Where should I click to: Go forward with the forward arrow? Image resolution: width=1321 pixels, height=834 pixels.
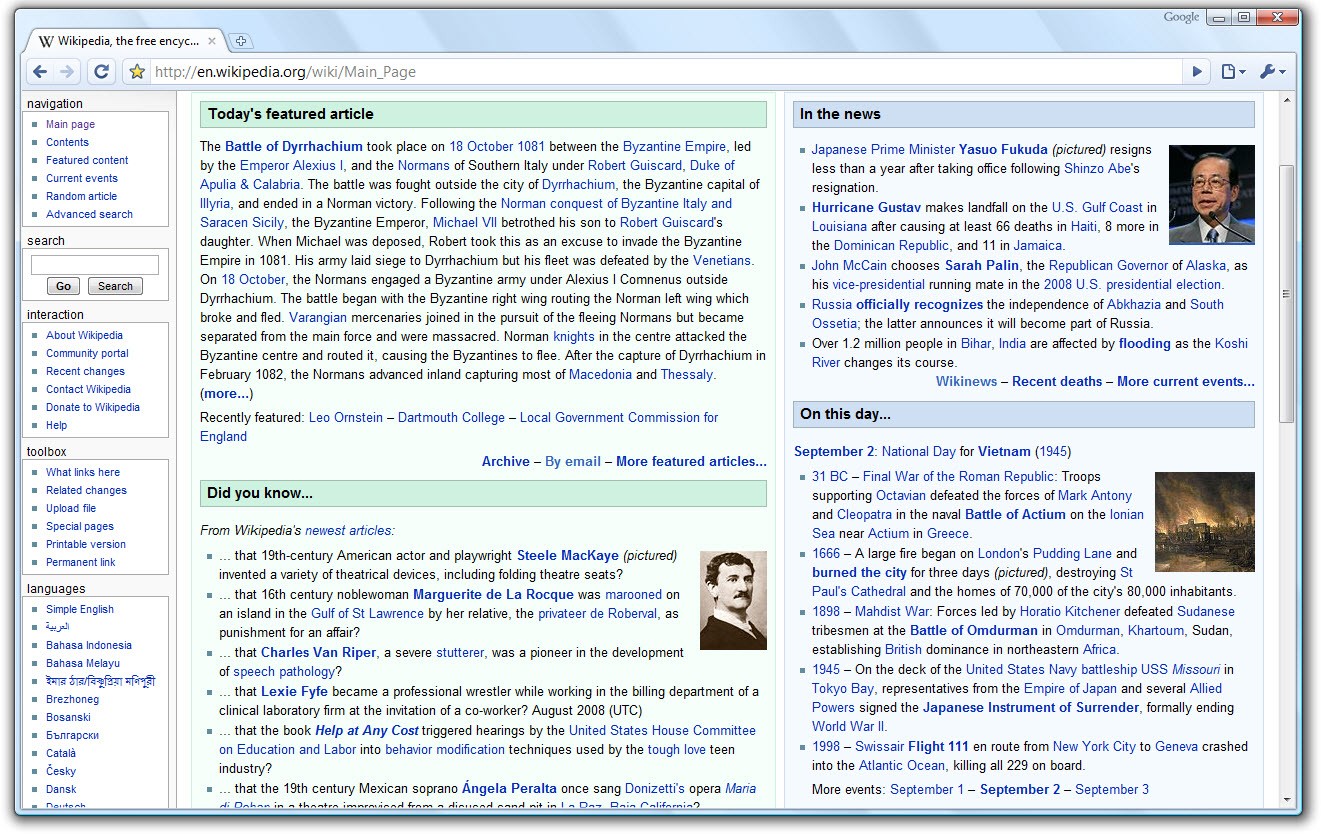click(67, 71)
